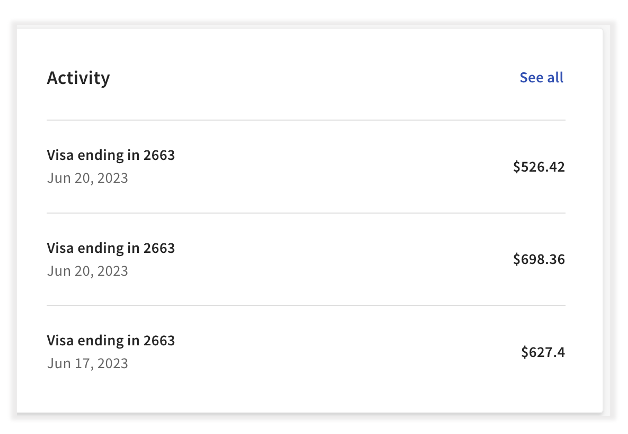Click empty middle area of the $698.36 row

point(340,260)
